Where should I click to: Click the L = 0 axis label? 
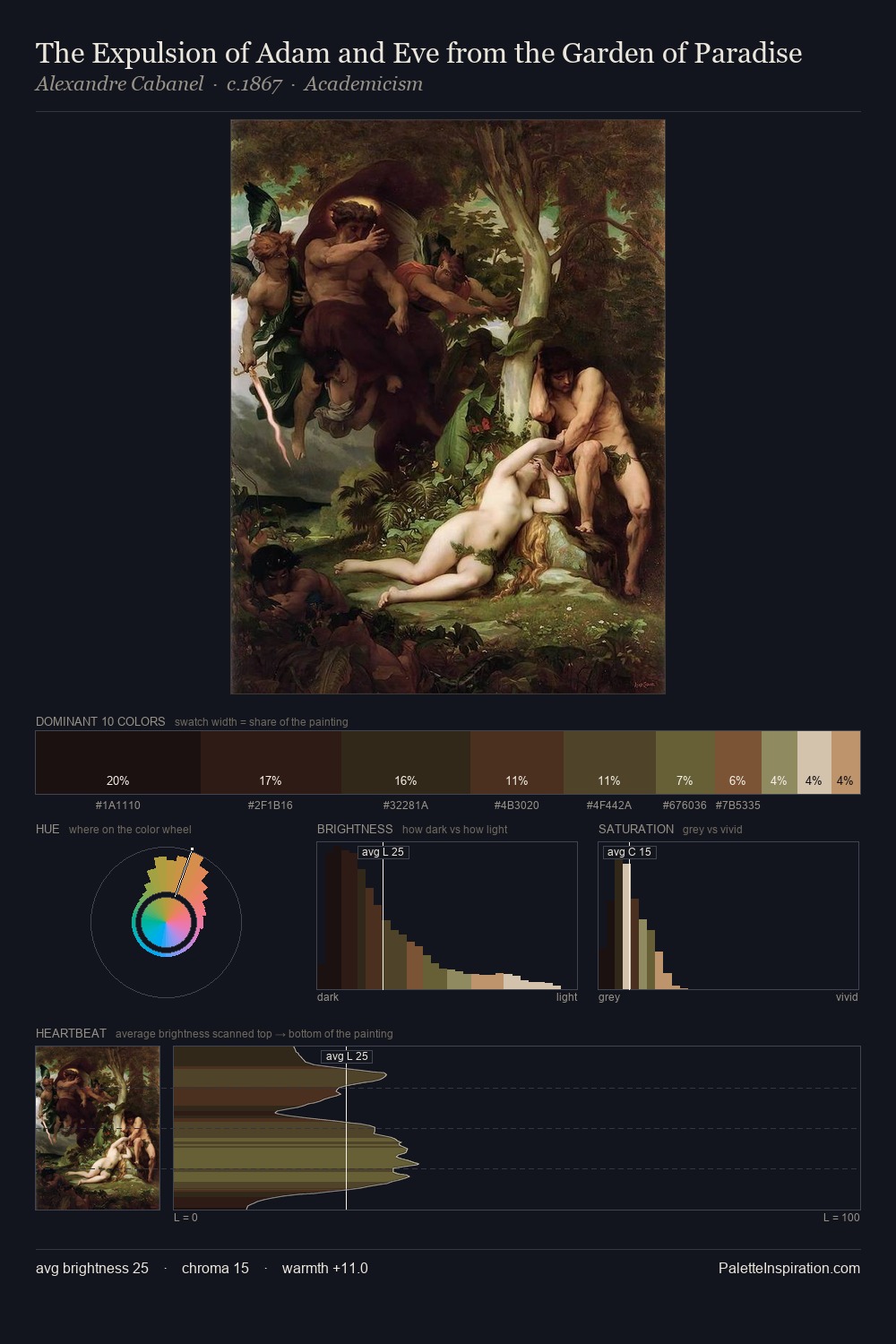pyautogui.click(x=185, y=1218)
